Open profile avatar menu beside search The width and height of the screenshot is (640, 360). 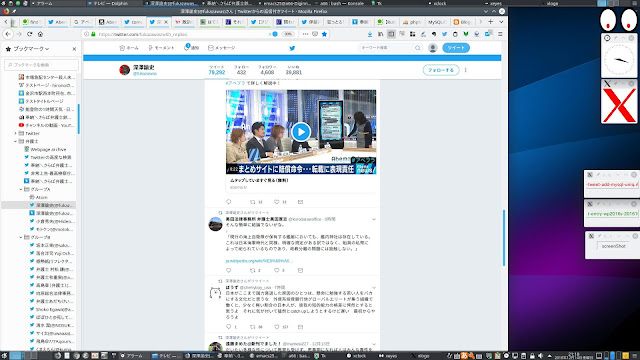[433, 48]
